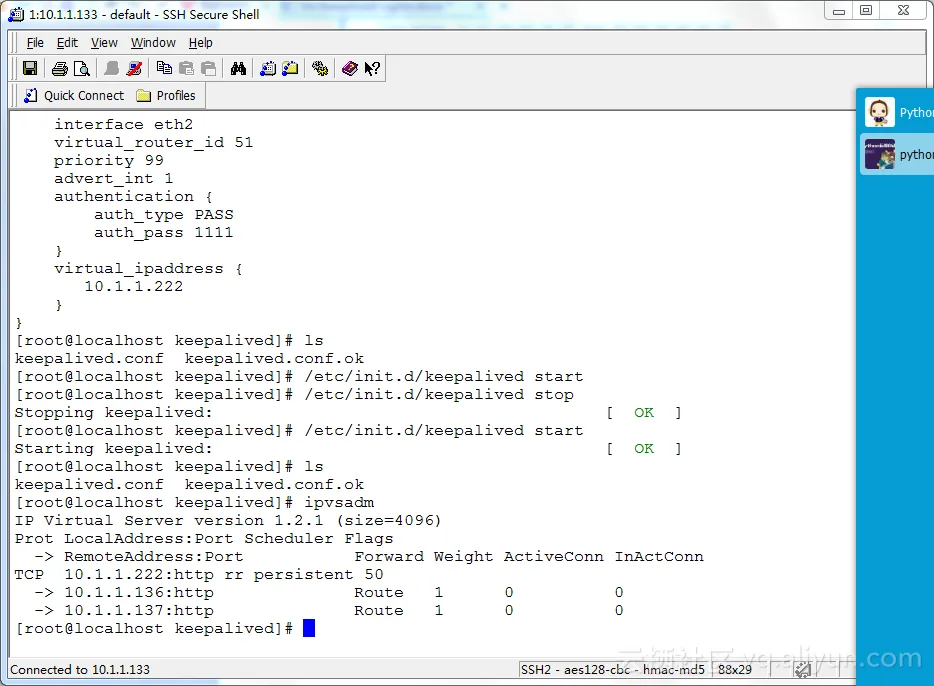Click the terminal cursor at the prompt

pyautogui.click(x=309, y=628)
